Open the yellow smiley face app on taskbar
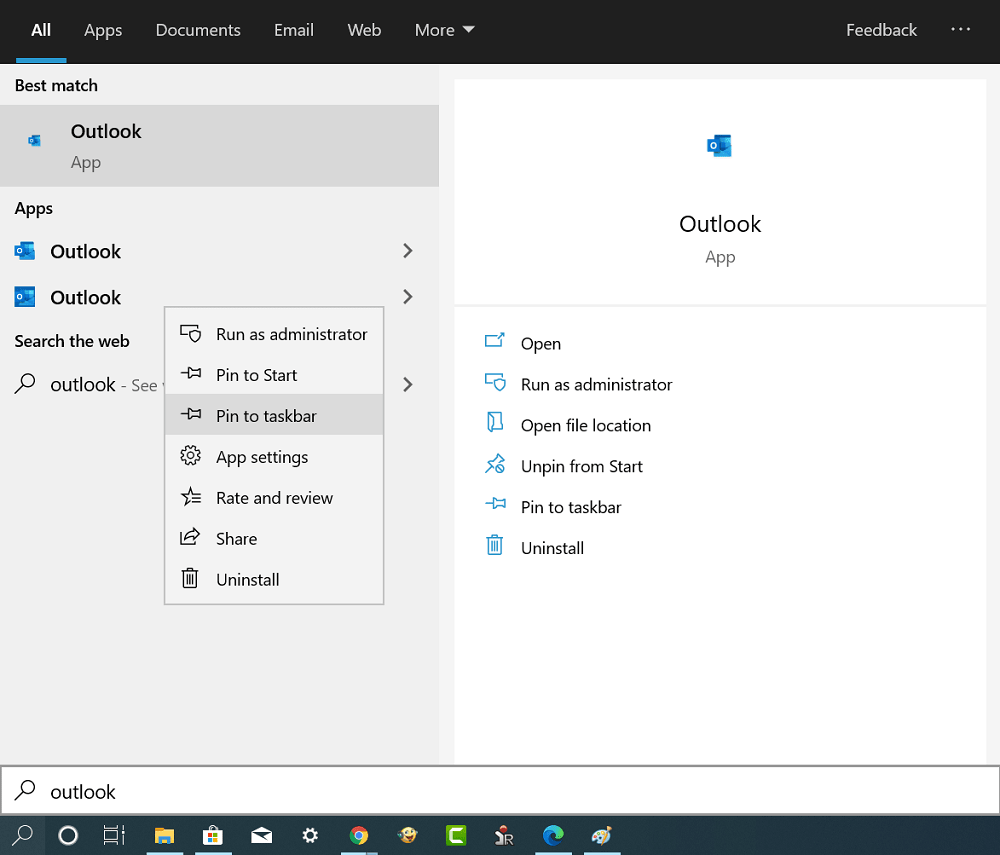This screenshot has width=1000, height=855. pyautogui.click(x=408, y=835)
